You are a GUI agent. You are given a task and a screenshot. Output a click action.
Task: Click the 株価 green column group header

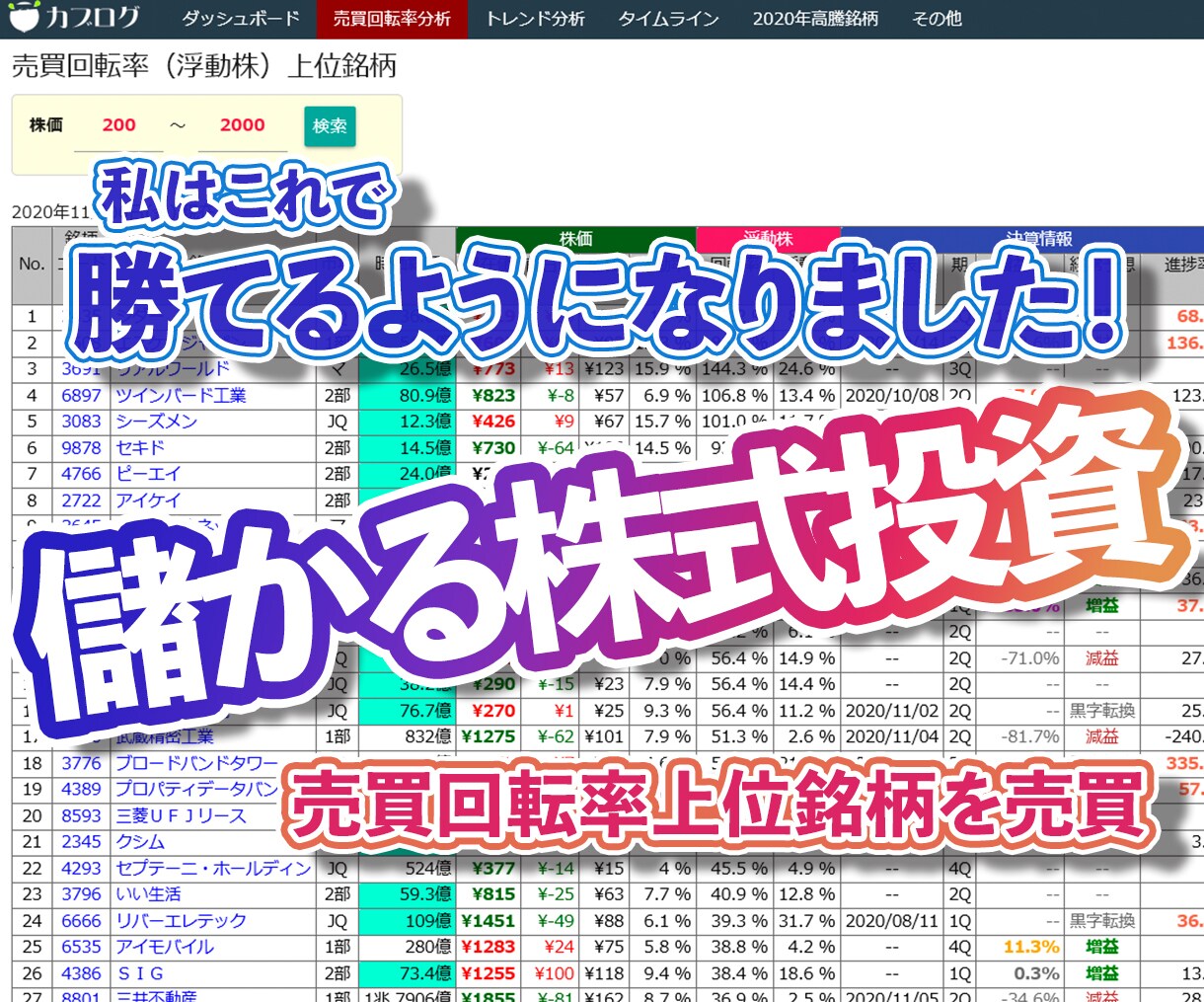click(x=575, y=239)
